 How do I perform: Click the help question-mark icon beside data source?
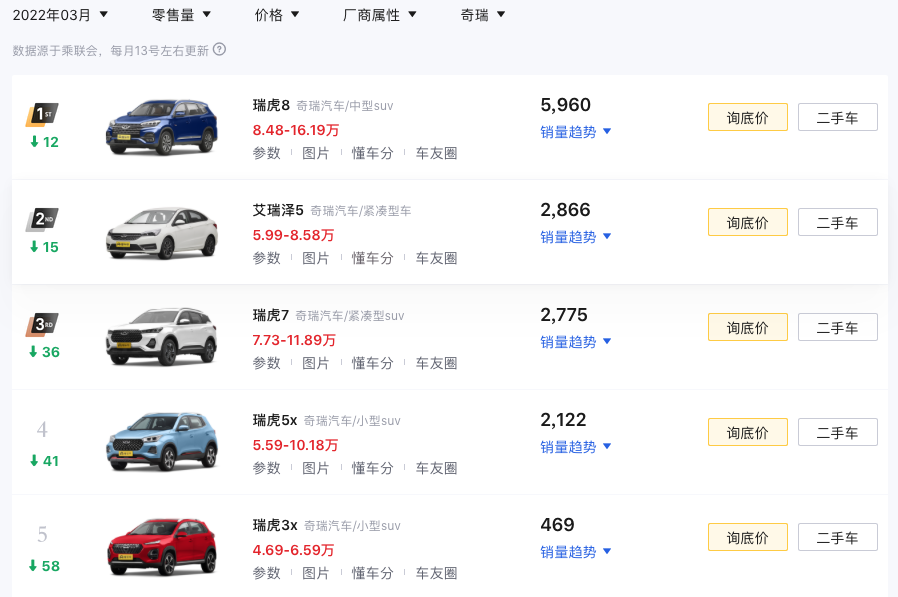click(219, 50)
